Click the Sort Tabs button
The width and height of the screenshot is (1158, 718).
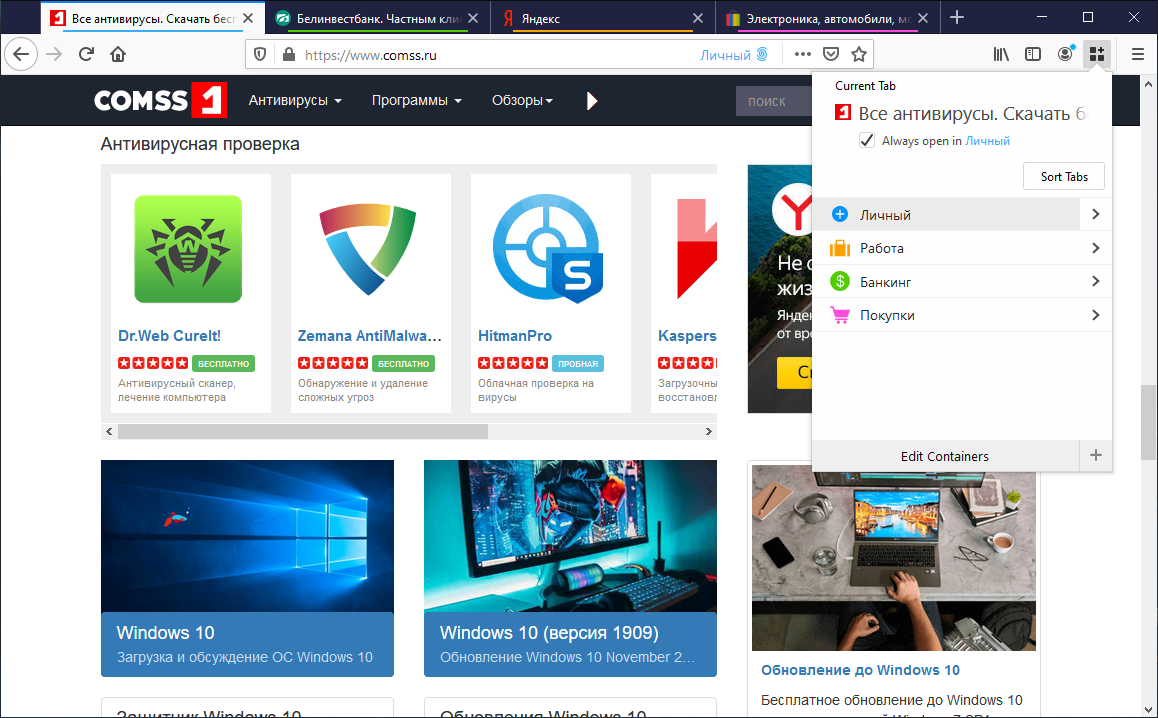pos(1063,177)
